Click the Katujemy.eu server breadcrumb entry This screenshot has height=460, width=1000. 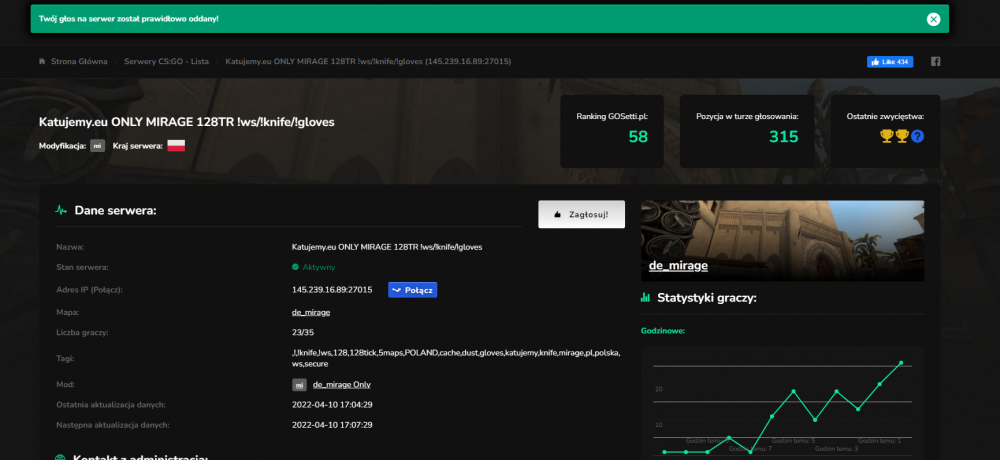click(x=368, y=62)
